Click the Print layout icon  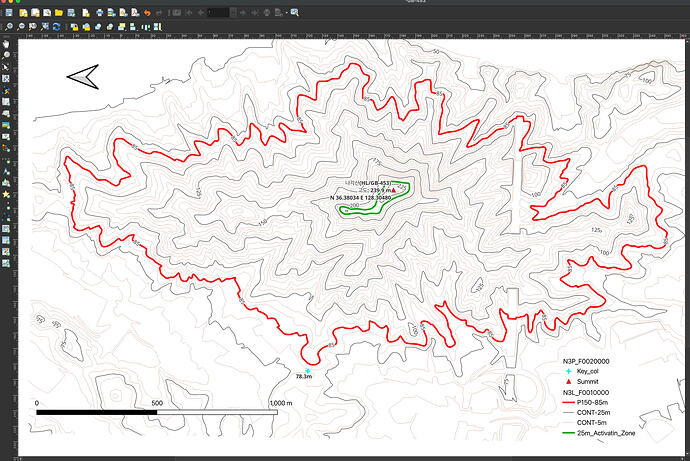[99, 13]
